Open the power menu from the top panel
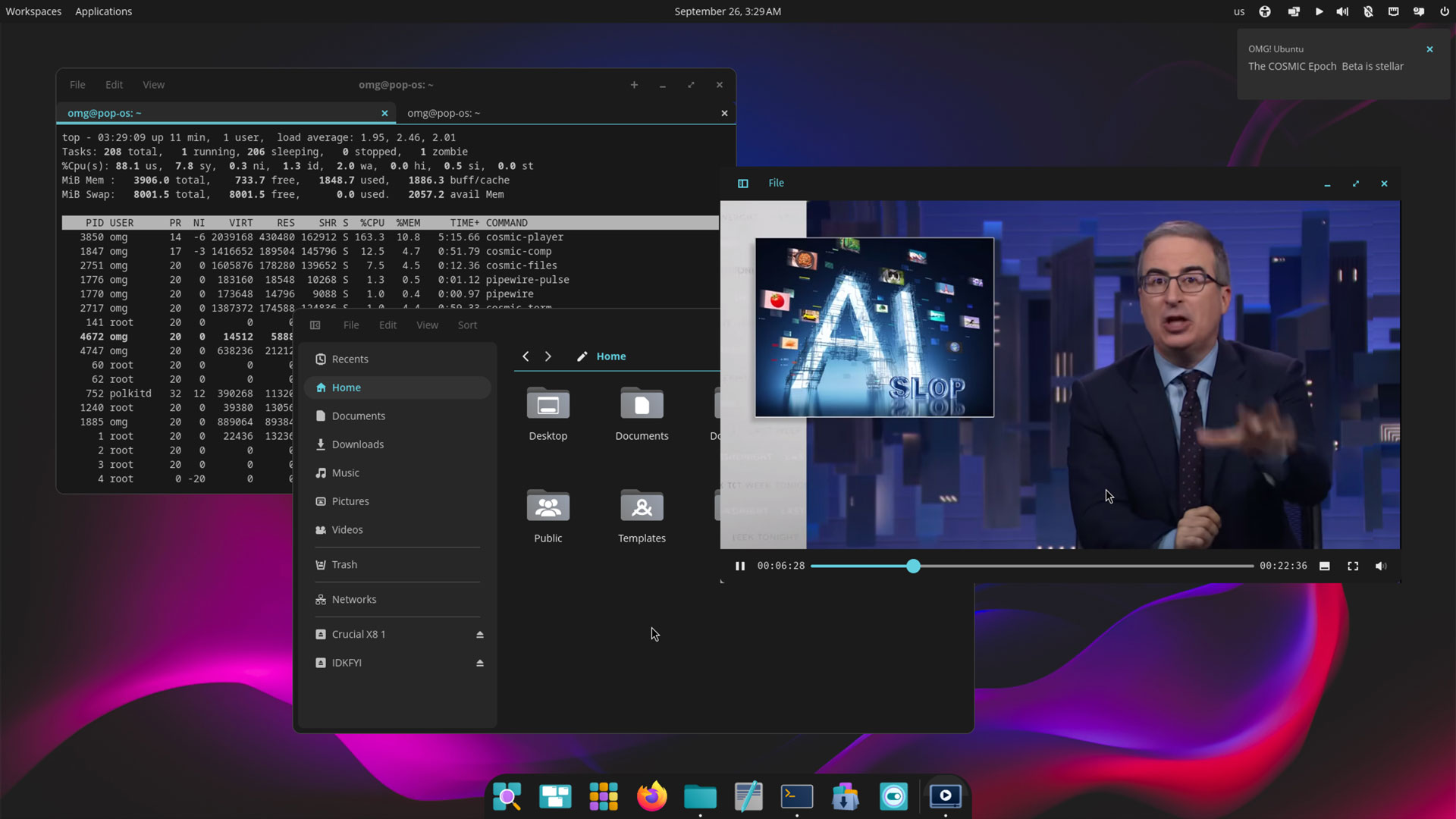 (1445, 11)
